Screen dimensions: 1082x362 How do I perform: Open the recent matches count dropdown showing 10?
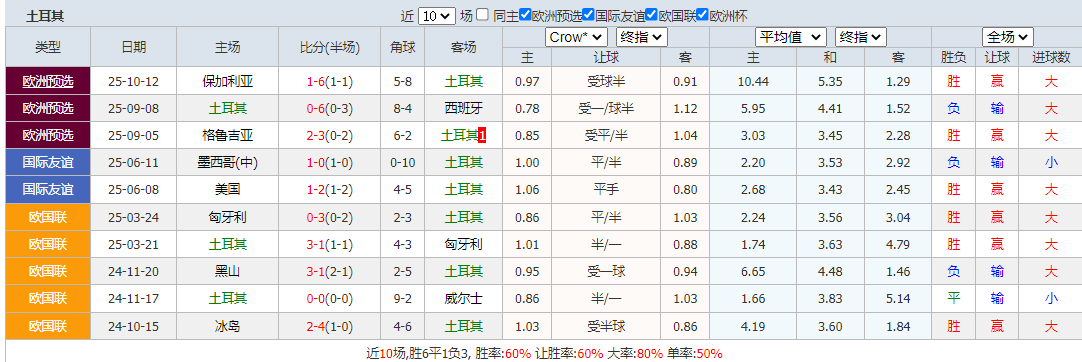tap(437, 15)
